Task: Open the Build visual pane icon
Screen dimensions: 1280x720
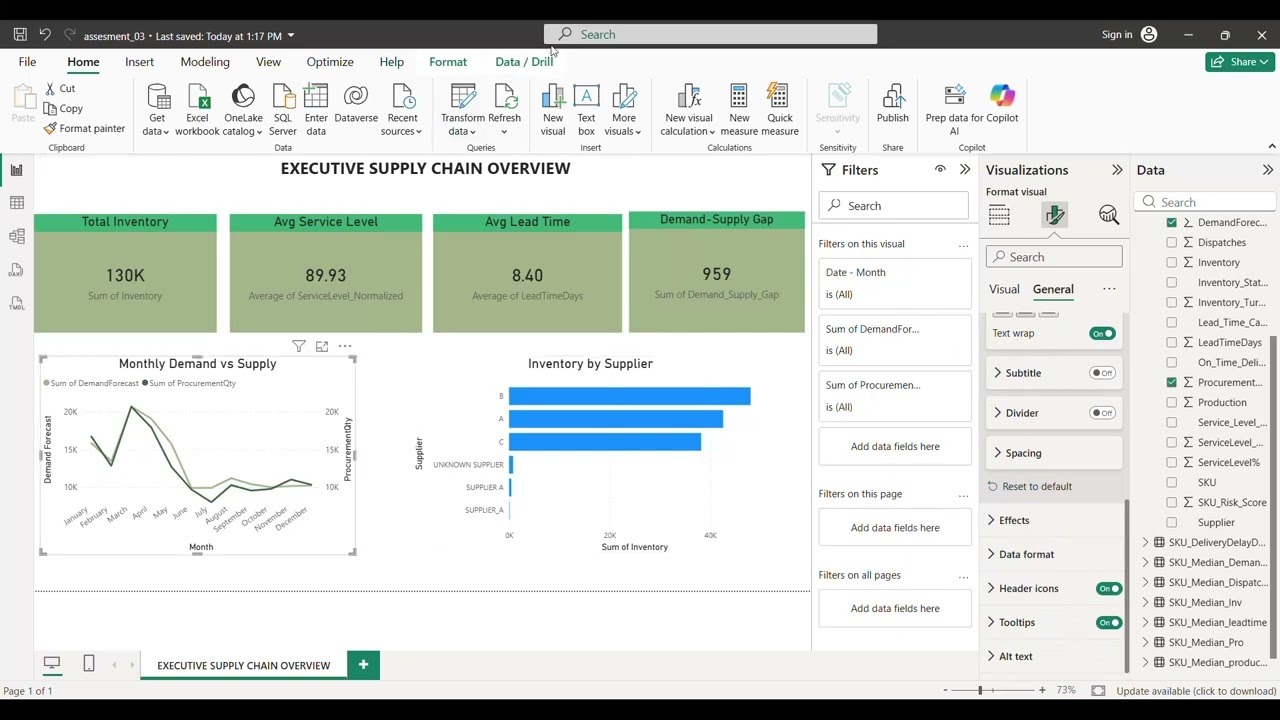Action: point(999,215)
